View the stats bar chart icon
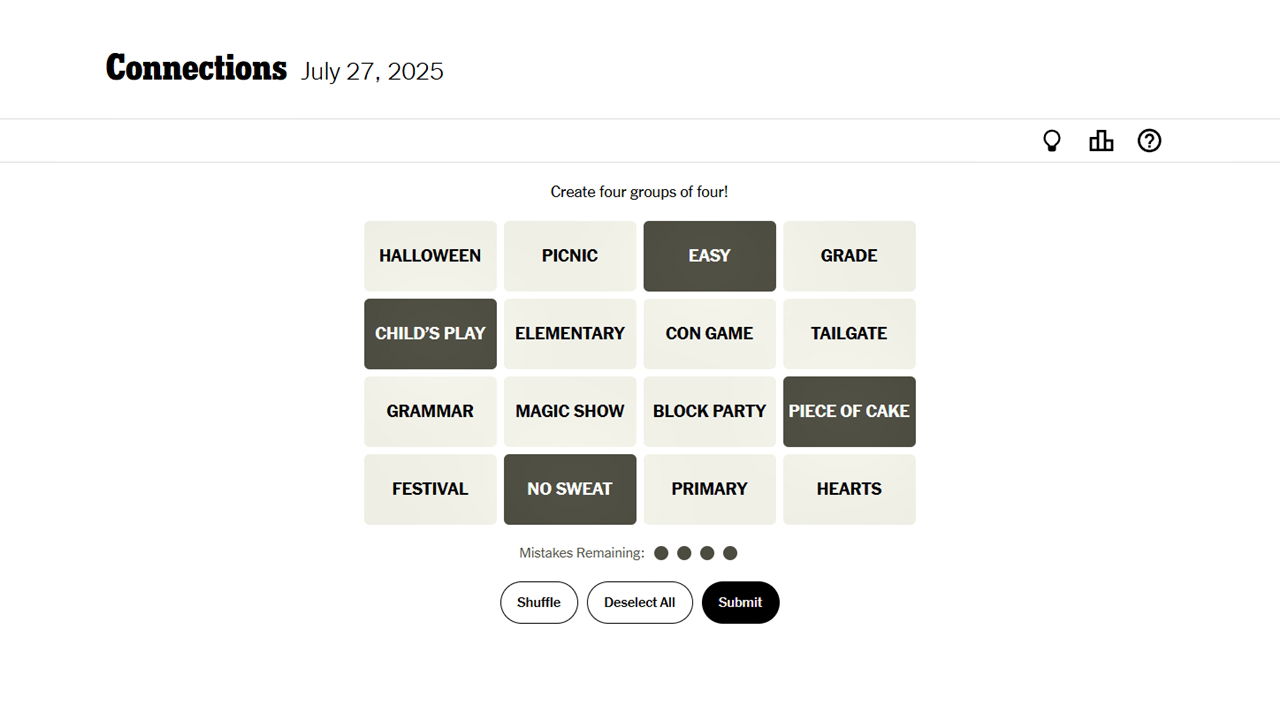Screen dimensions: 1280x720 tap(1101, 141)
